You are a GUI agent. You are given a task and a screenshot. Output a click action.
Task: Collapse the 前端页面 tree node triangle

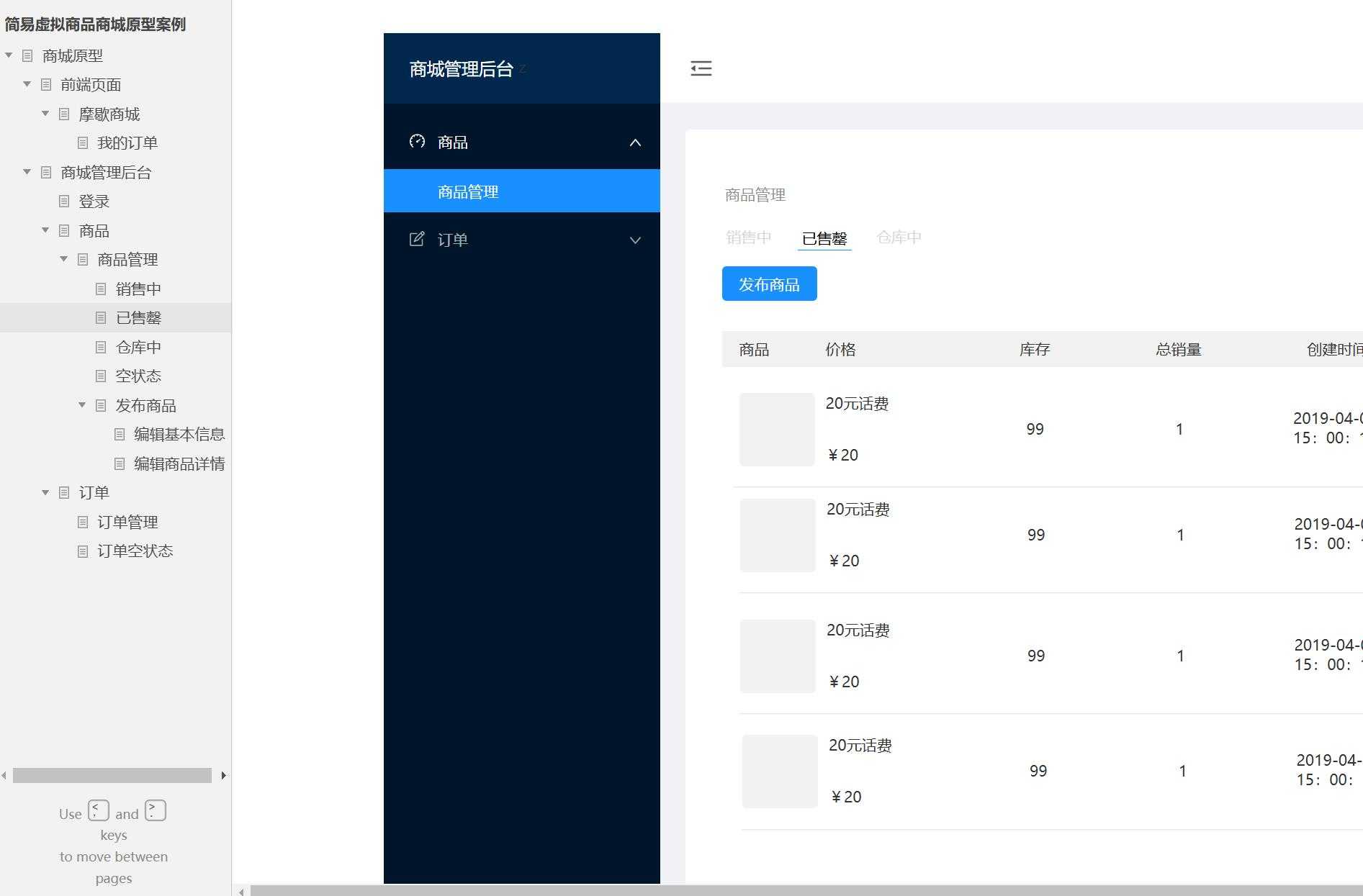coord(27,84)
